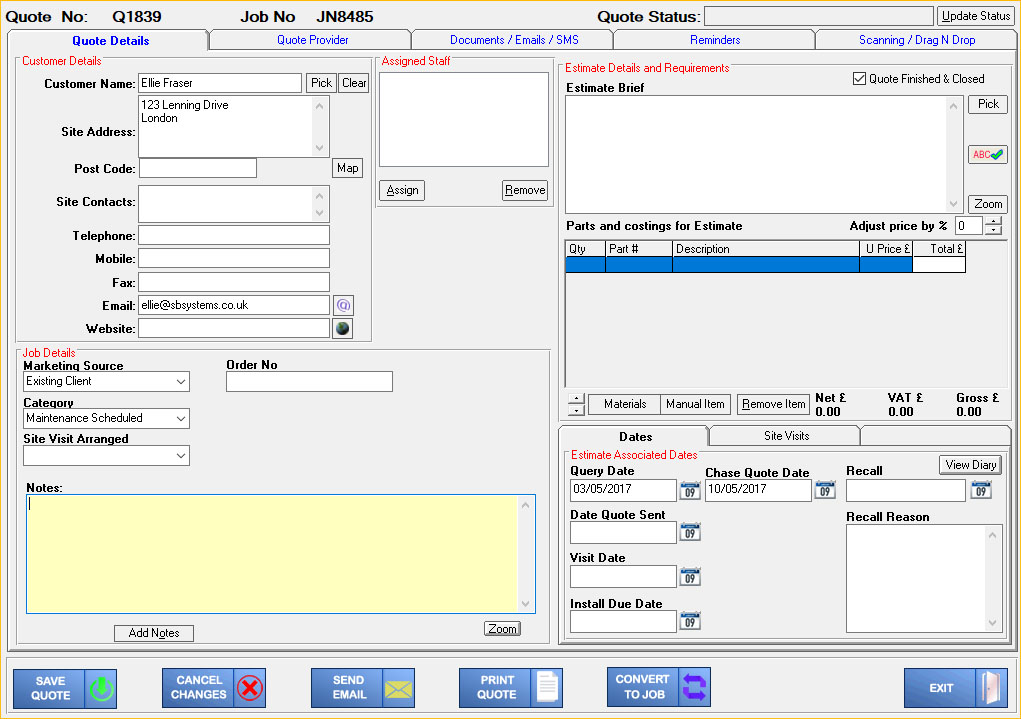Click Remove under Assigned Staff
The image size is (1021, 719).
pyautogui.click(x=525, y=190)
